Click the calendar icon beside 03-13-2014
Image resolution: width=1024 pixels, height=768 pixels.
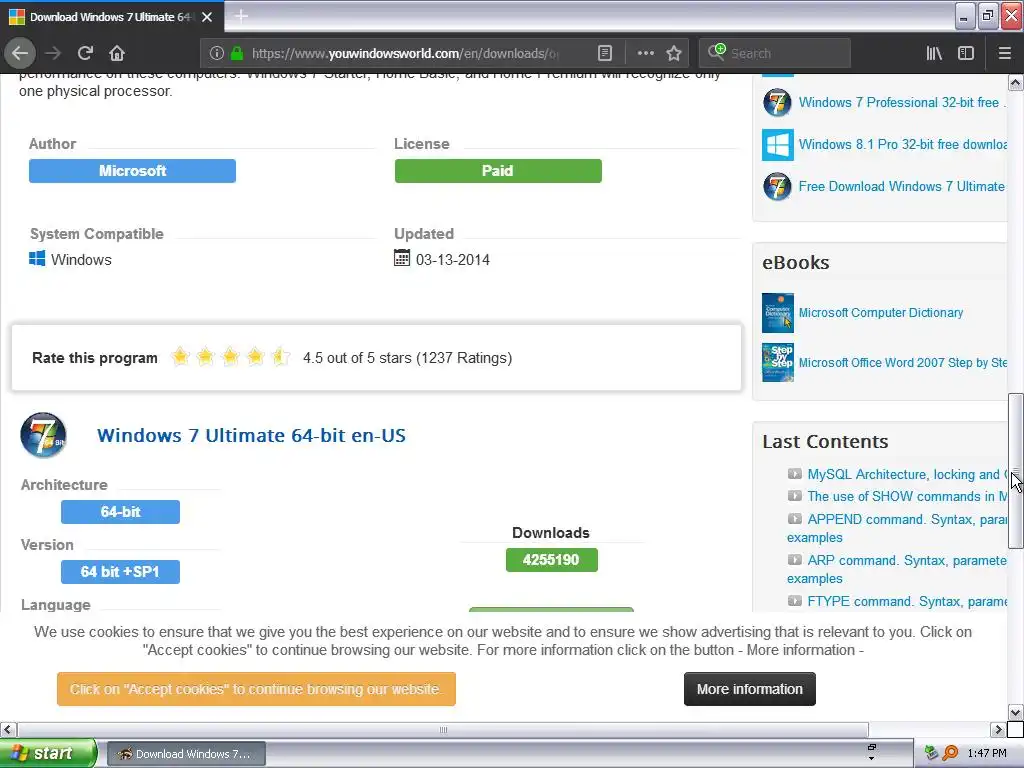click(x=402, y=258)
